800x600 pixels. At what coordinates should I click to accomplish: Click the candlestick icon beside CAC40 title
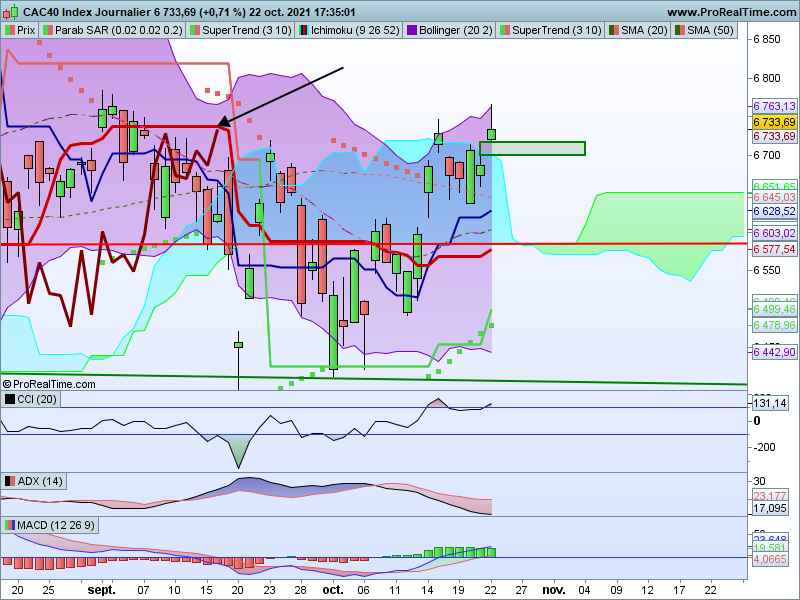click(10, 12)
